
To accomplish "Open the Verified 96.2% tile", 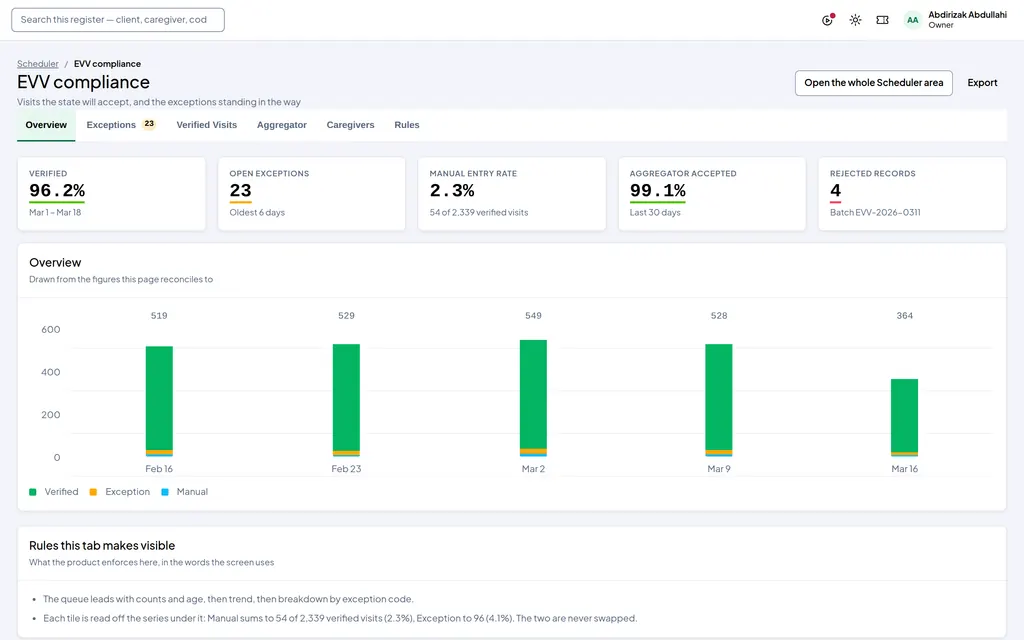I will click(x=111, y=193).
